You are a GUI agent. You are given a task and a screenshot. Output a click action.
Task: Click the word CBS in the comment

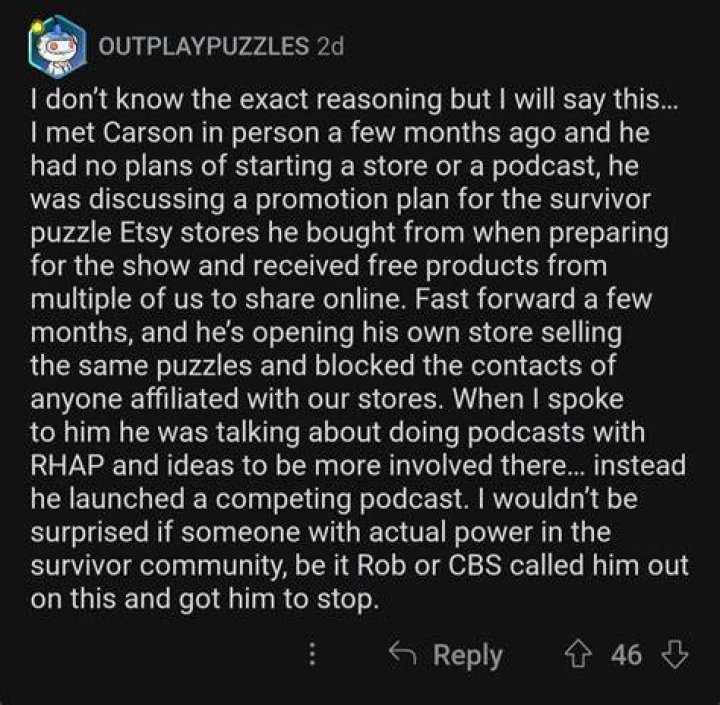(x=475, y=565)
